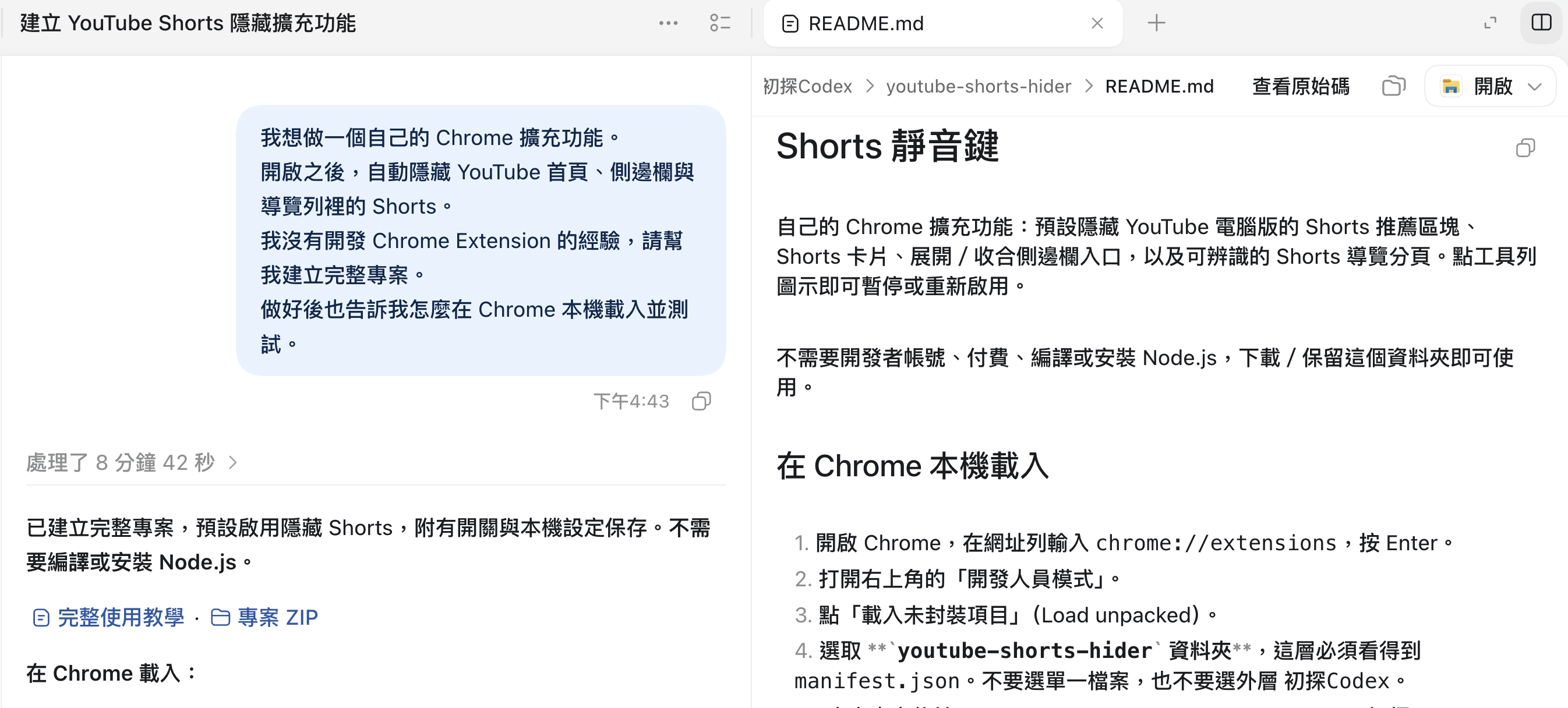Viewport: 1568px width, 708px height.
Task: Expand 處理了 8 分鐘 42 秒 details
Action: (132, 462)
